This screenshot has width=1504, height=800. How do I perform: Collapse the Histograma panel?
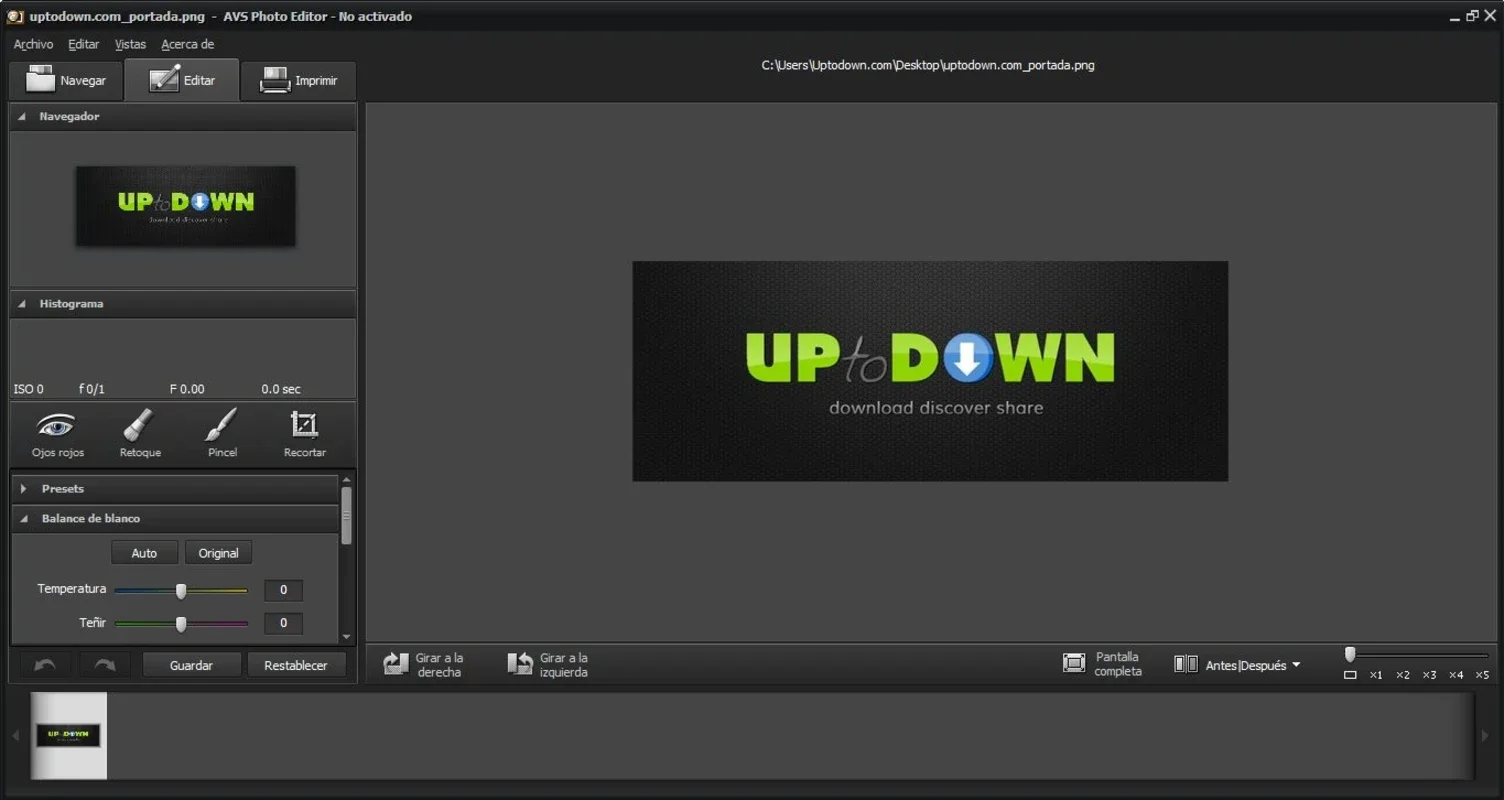(22, 304)
